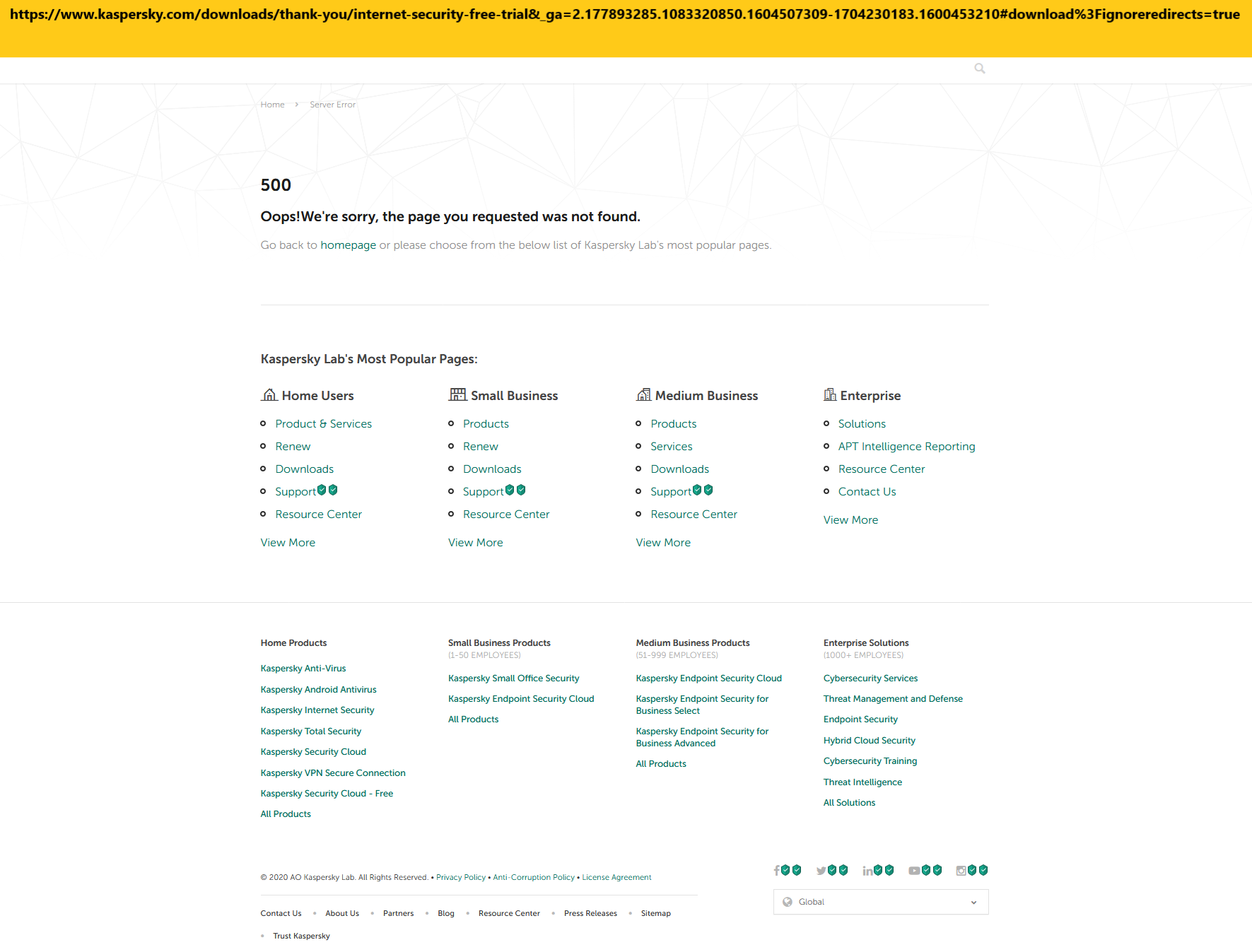Screen dimensions: 1252x952
Task: Open the Facebook social icon
Action: coord(776,870)
